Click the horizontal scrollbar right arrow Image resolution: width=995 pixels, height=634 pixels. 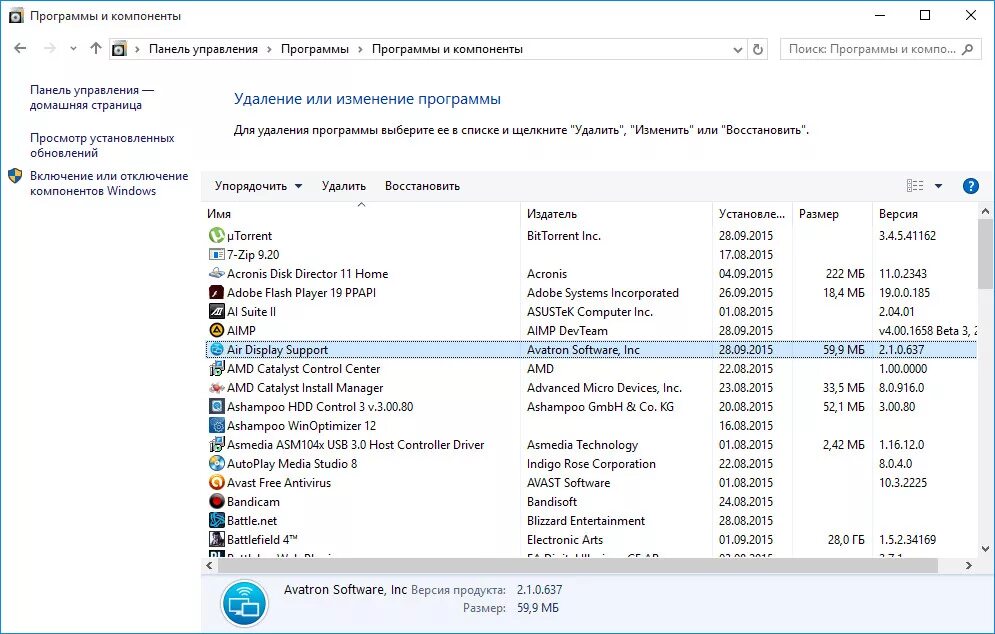coord(968,565)
